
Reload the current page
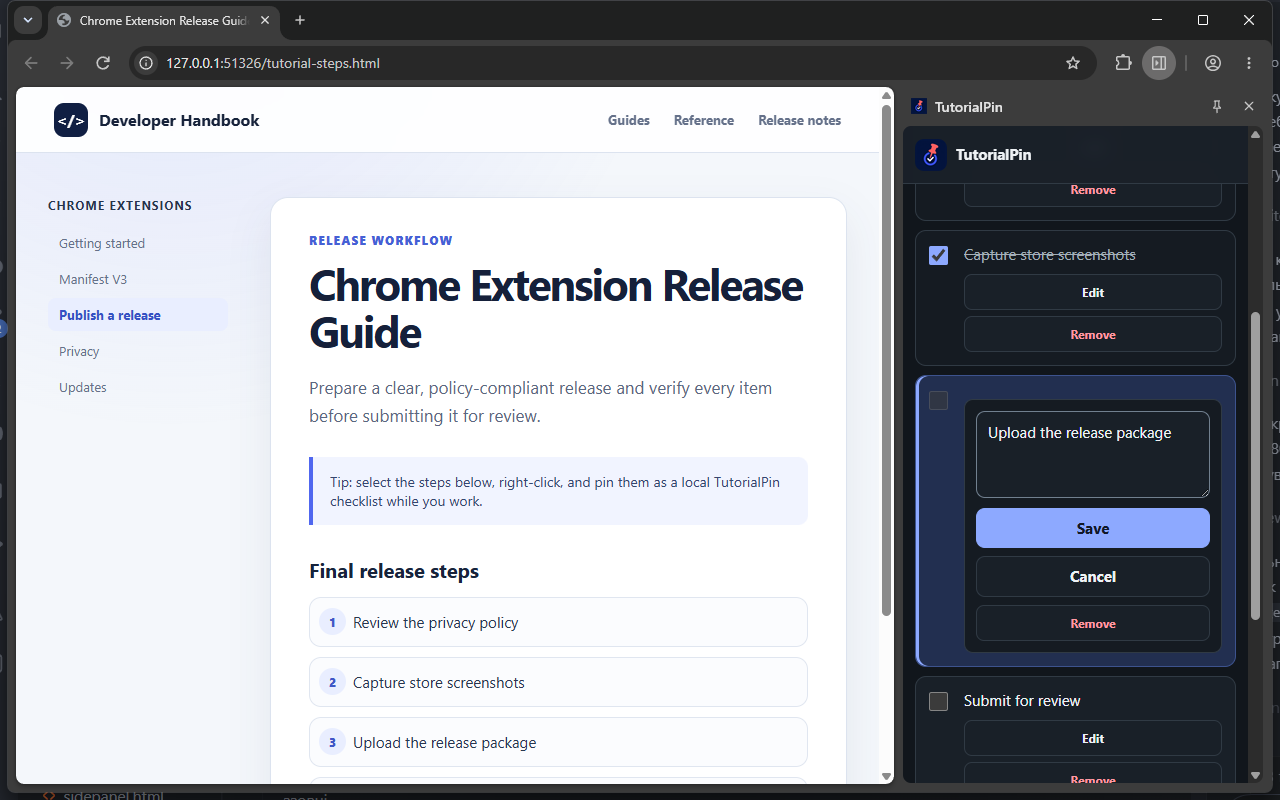pyautogui.click(x=103, y=63)
